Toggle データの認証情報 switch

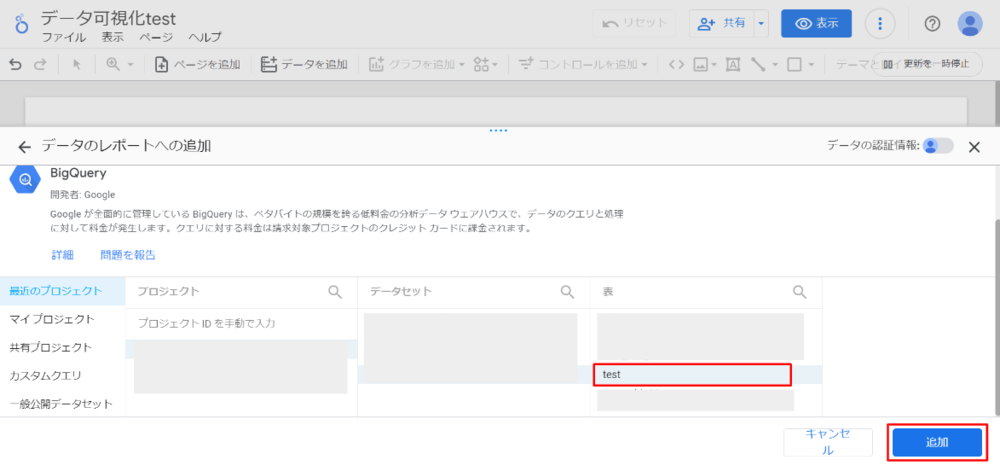pos(938,146)
